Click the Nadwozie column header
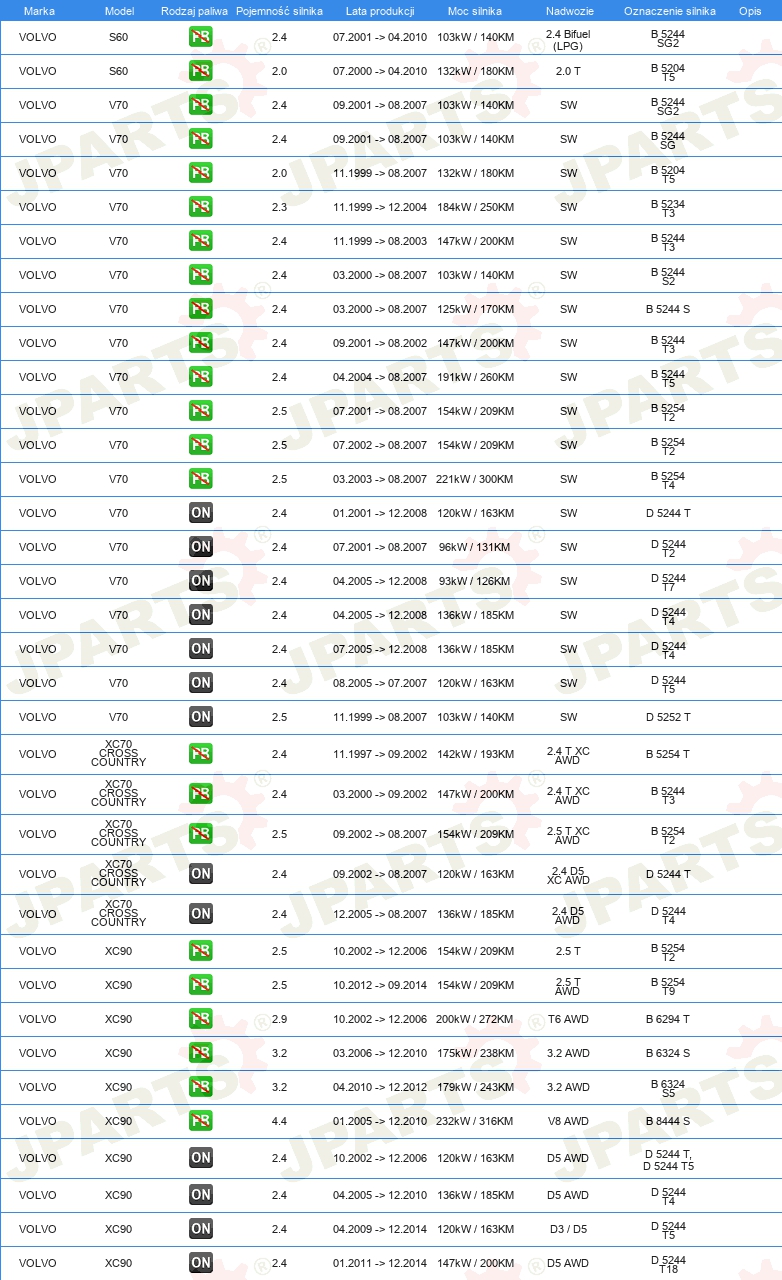 click(x=568, y=10)
